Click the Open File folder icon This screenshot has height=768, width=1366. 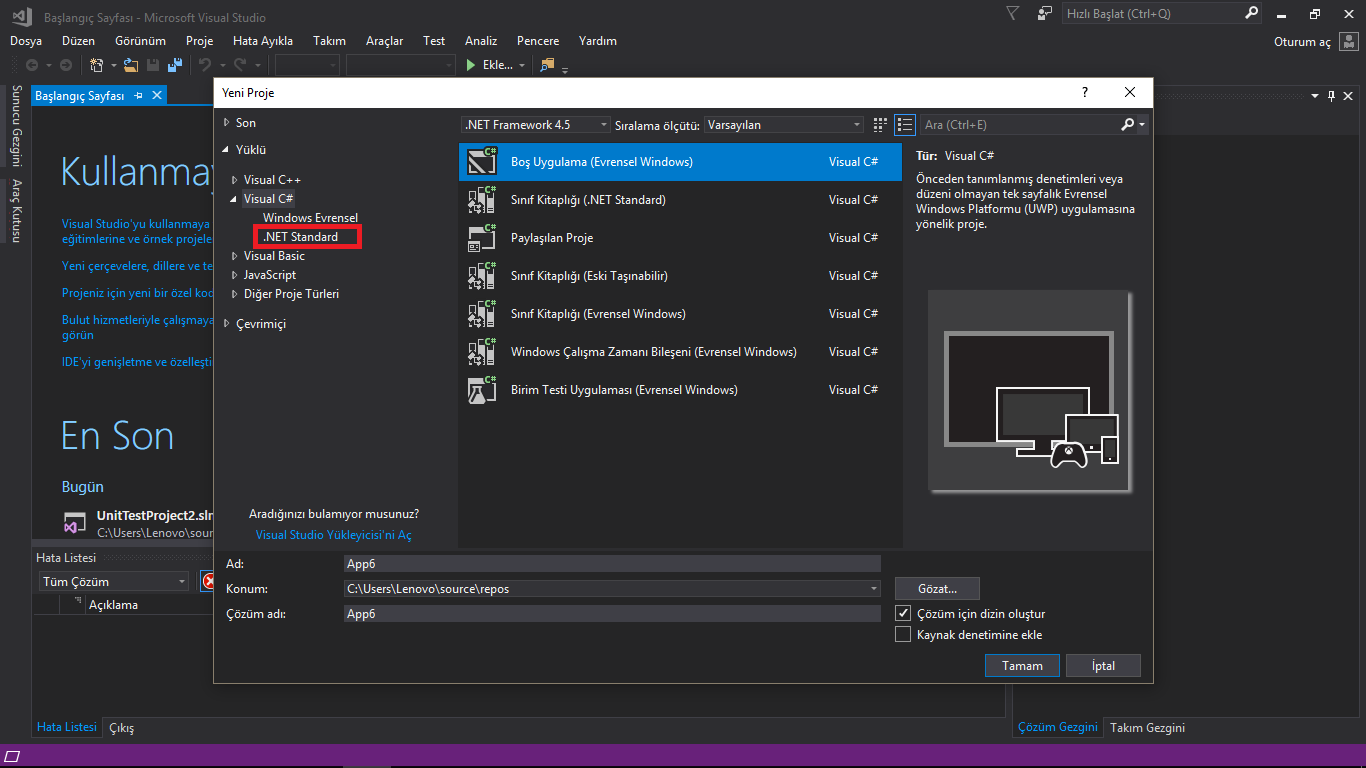[x=132, y=65]
